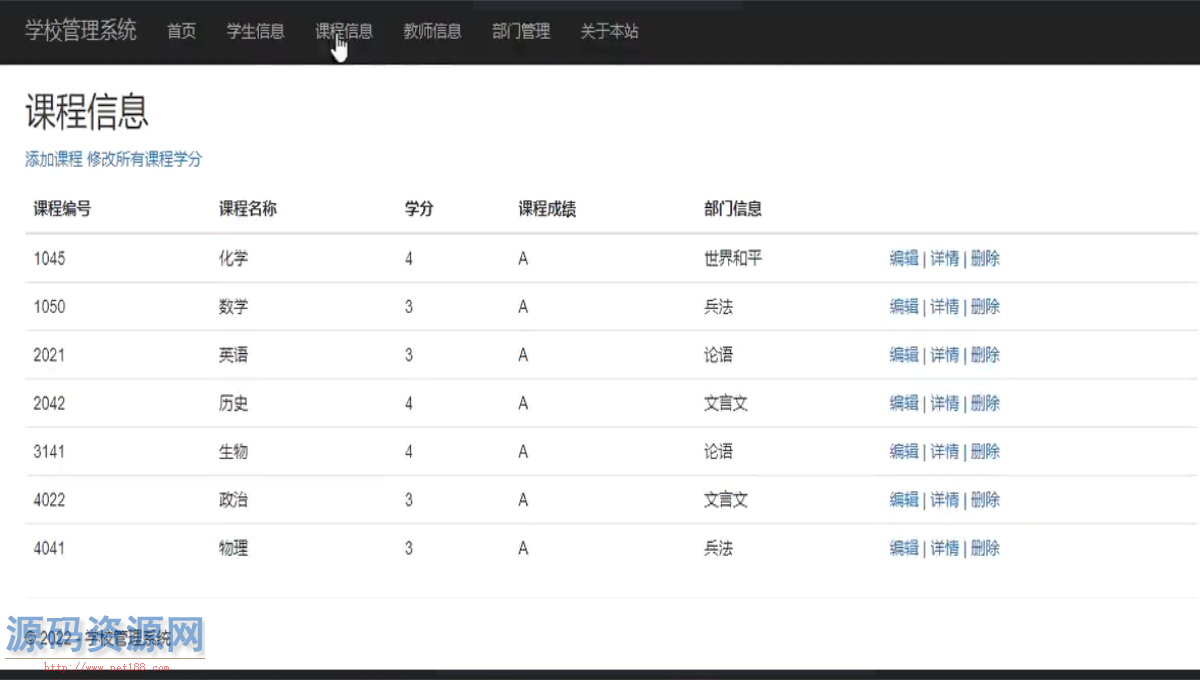Open the 首页 navigation item
The image size is (1200, 680).
[181, 31]
